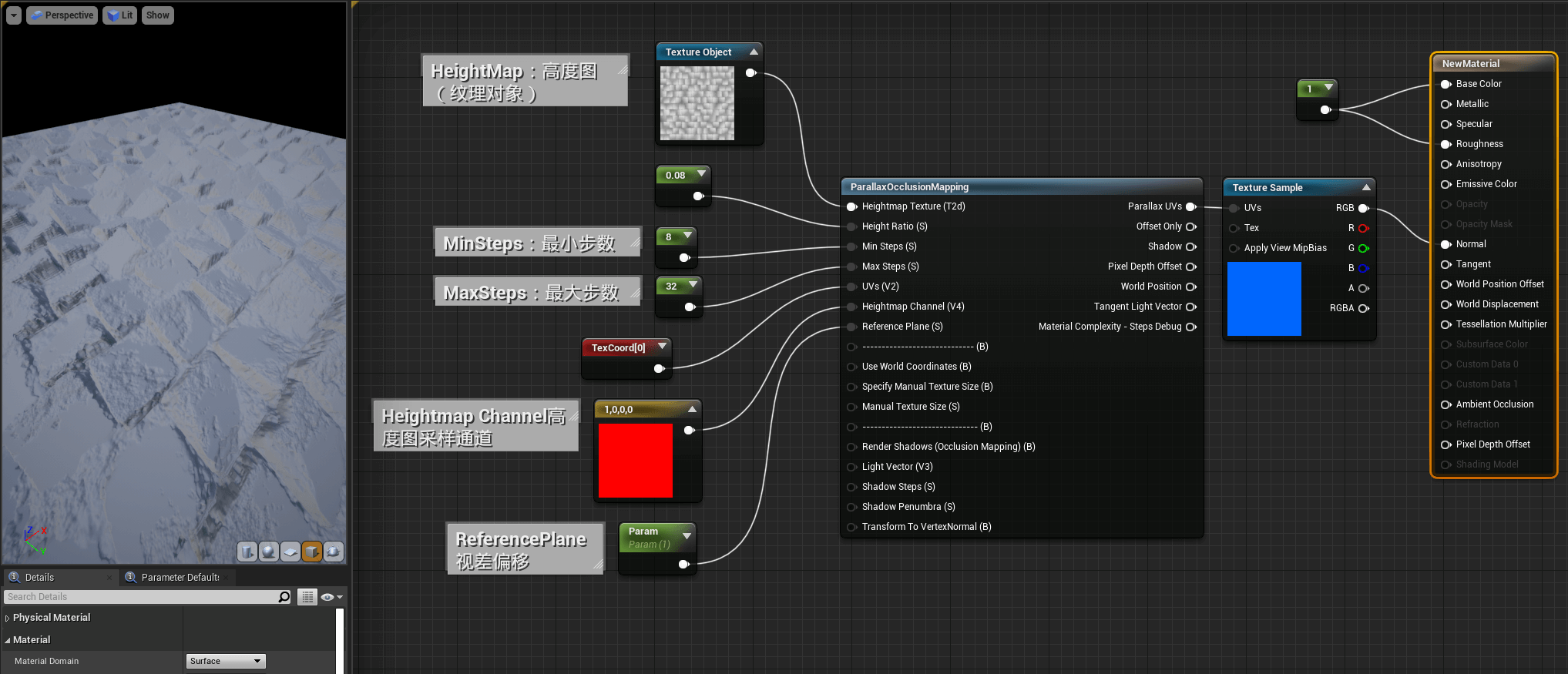Select the plane preview mesh
Screen dimensions: 1568x674
(290, 552)
